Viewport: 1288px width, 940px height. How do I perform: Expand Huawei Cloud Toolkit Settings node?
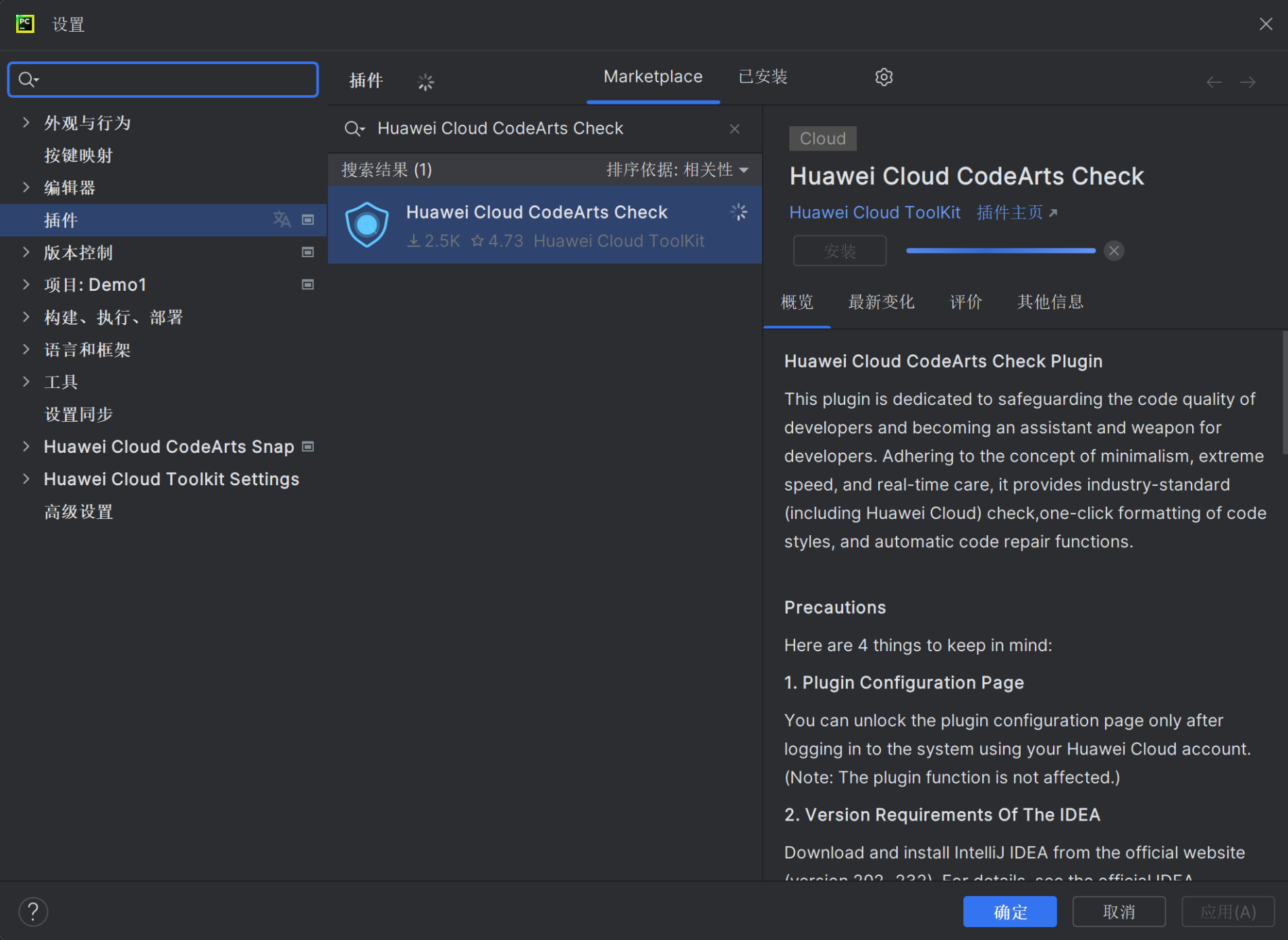(26, 479)
